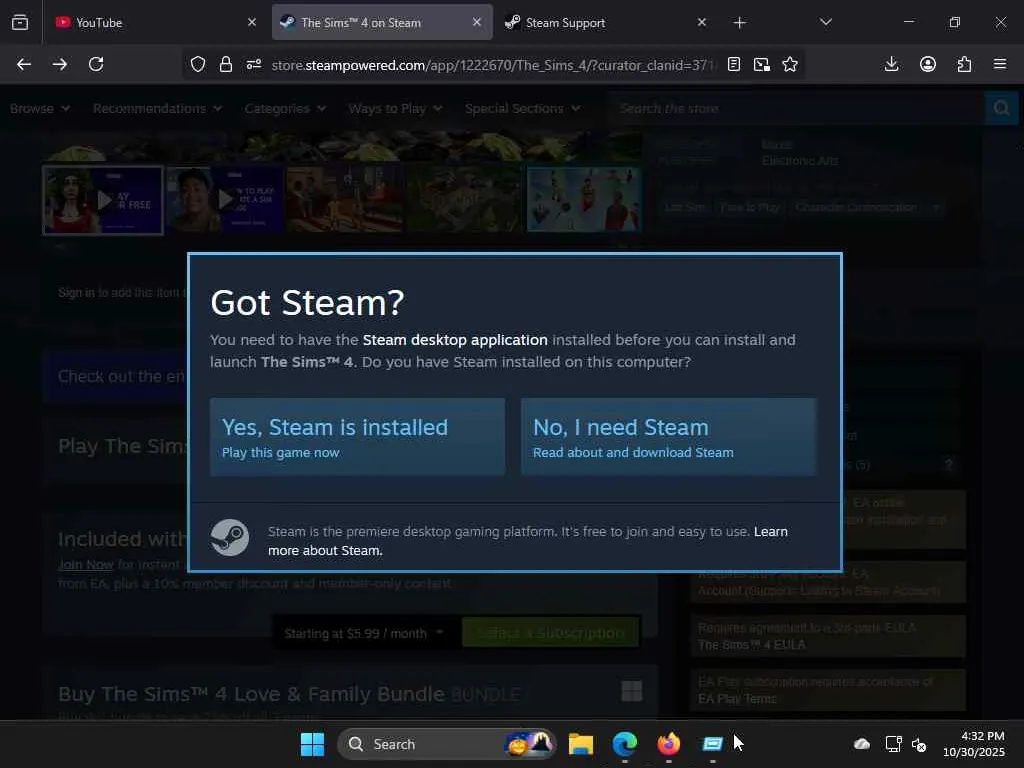The height and width of the screenshot is (768, 1024).
Task: Open the Firefox downloads panel
Action: pyautogui.click(x=891, y=64)
